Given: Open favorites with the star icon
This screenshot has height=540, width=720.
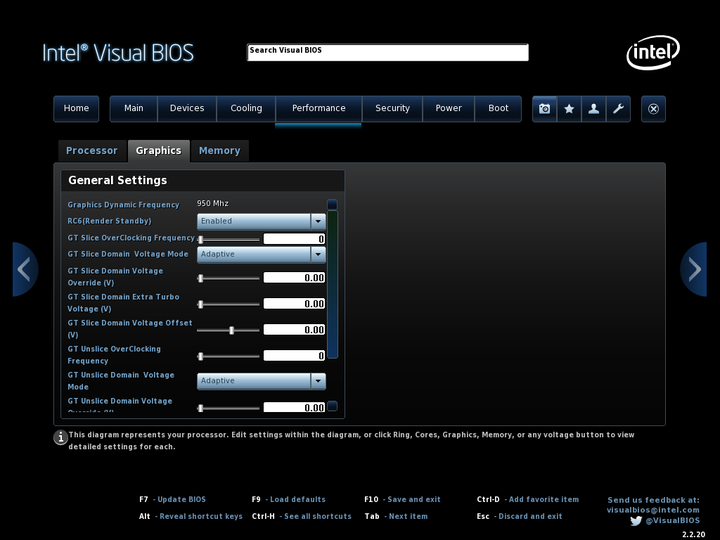Looking at the screenshot, I should point(569,109).
